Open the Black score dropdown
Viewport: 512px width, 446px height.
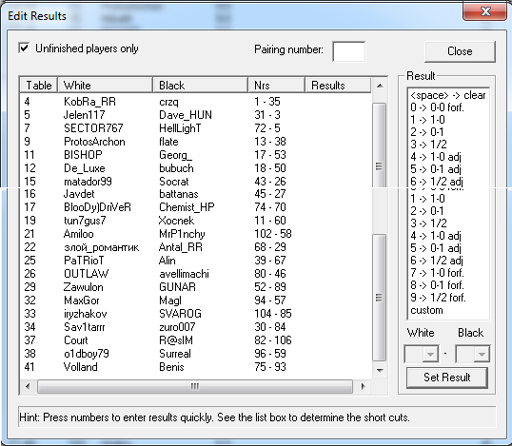[x=473, y=354]
